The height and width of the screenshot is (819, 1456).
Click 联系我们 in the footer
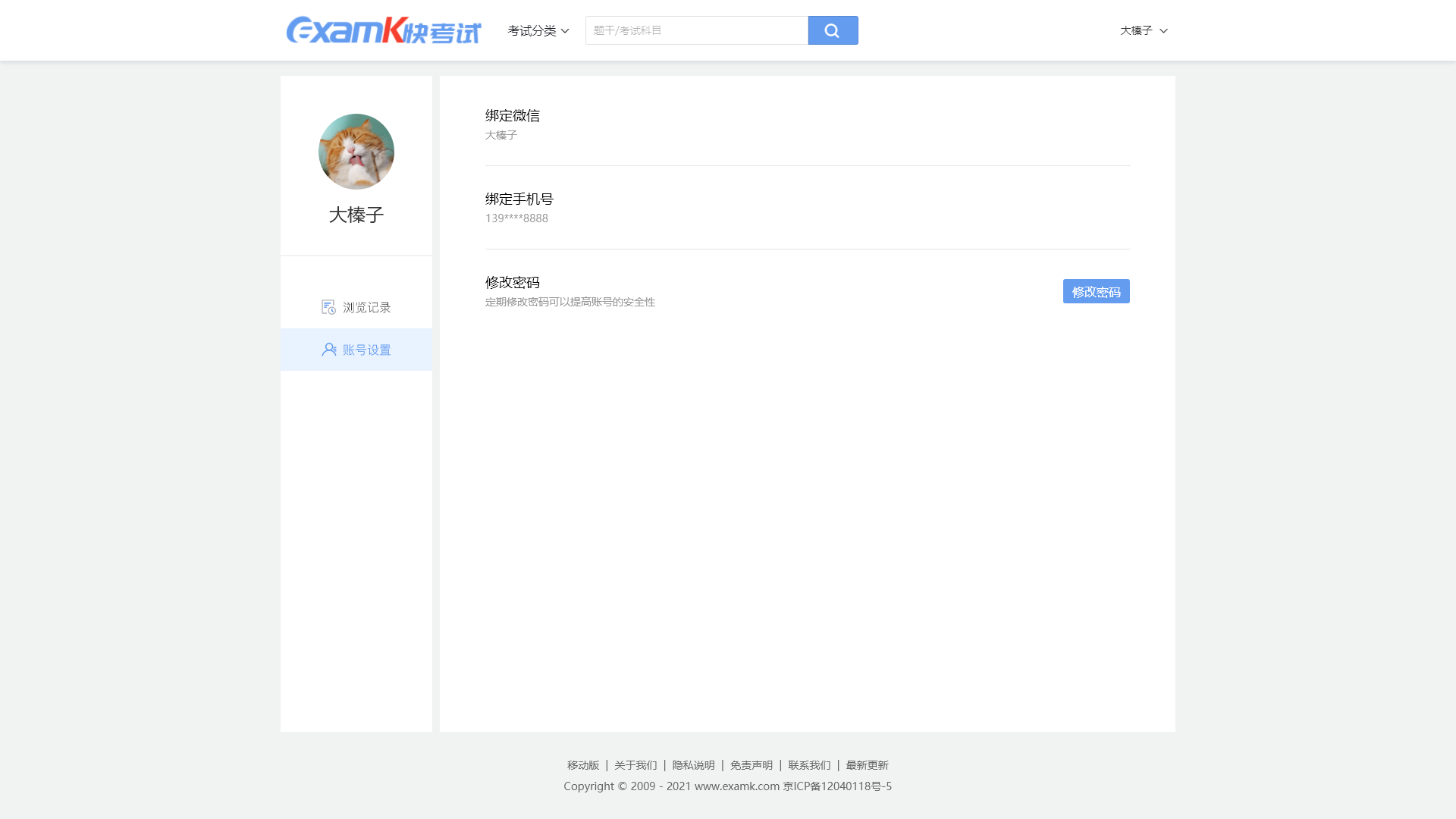809,765
